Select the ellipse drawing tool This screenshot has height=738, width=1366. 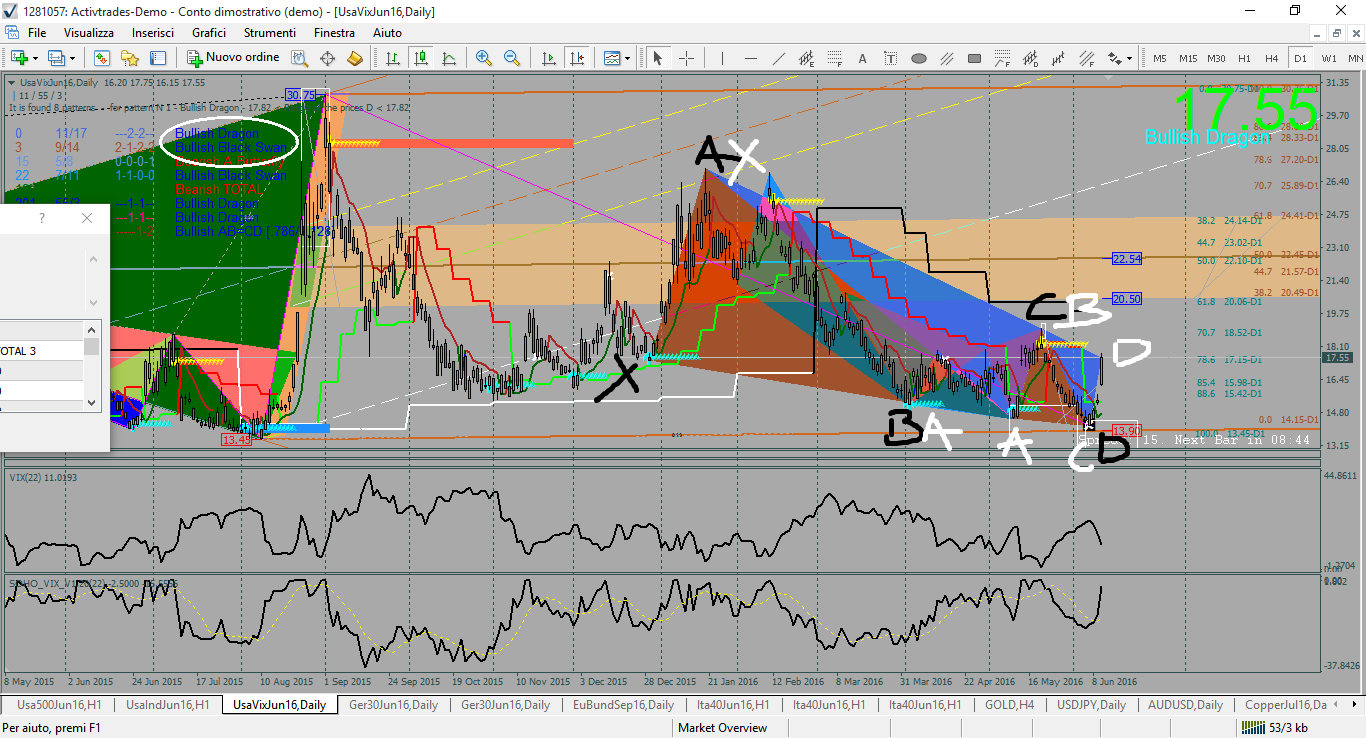click(918, 58)
